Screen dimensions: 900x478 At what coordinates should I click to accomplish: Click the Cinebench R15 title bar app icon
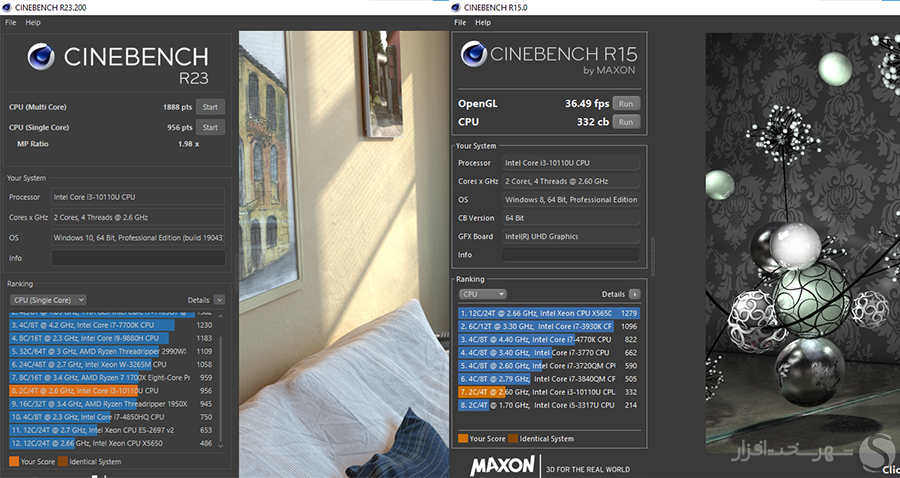click(456, 7)
